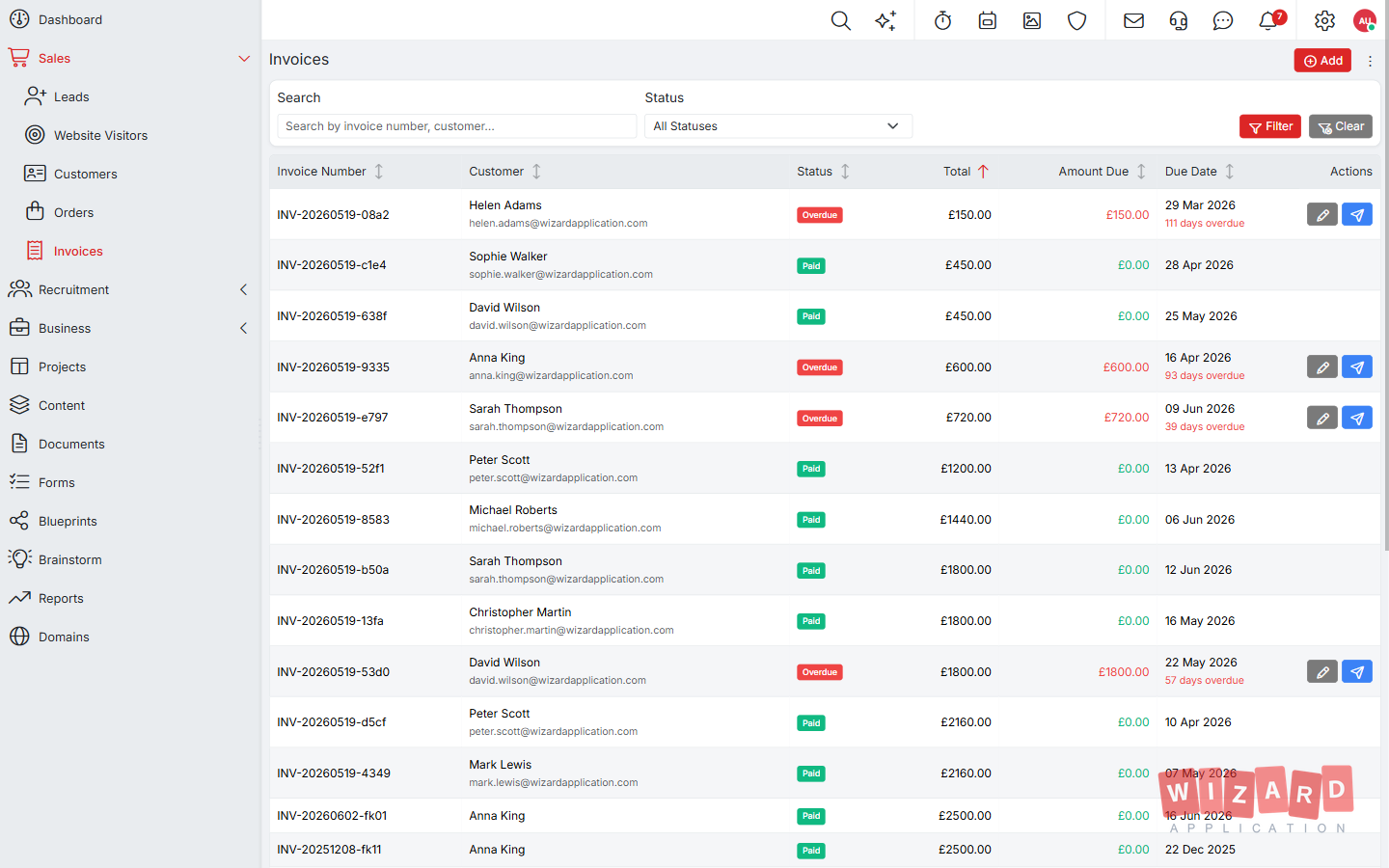Collapse the Sales menu chevron
The image size is (1389, 868).
coord(244,59)
